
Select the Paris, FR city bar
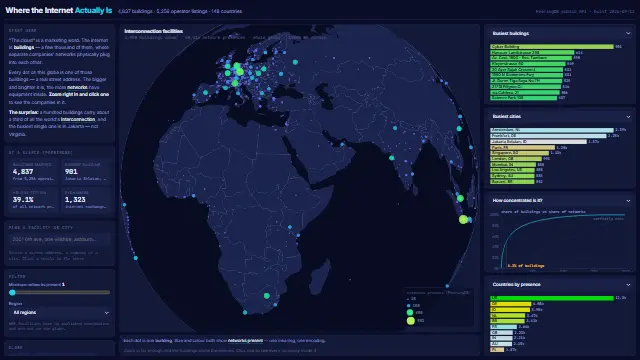(x=522, y=147)
